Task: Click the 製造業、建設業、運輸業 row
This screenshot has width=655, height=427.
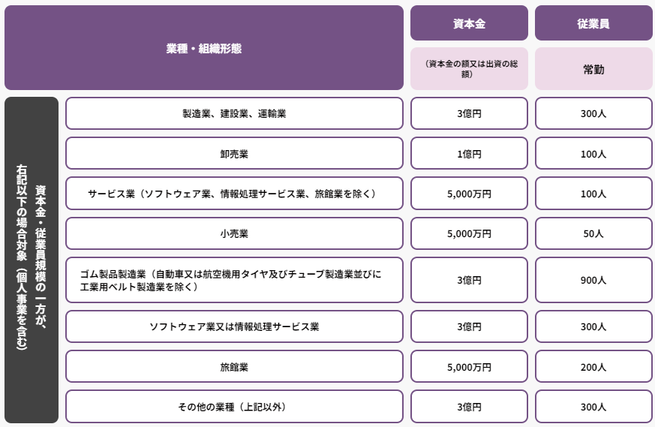Action: (234, 114)
